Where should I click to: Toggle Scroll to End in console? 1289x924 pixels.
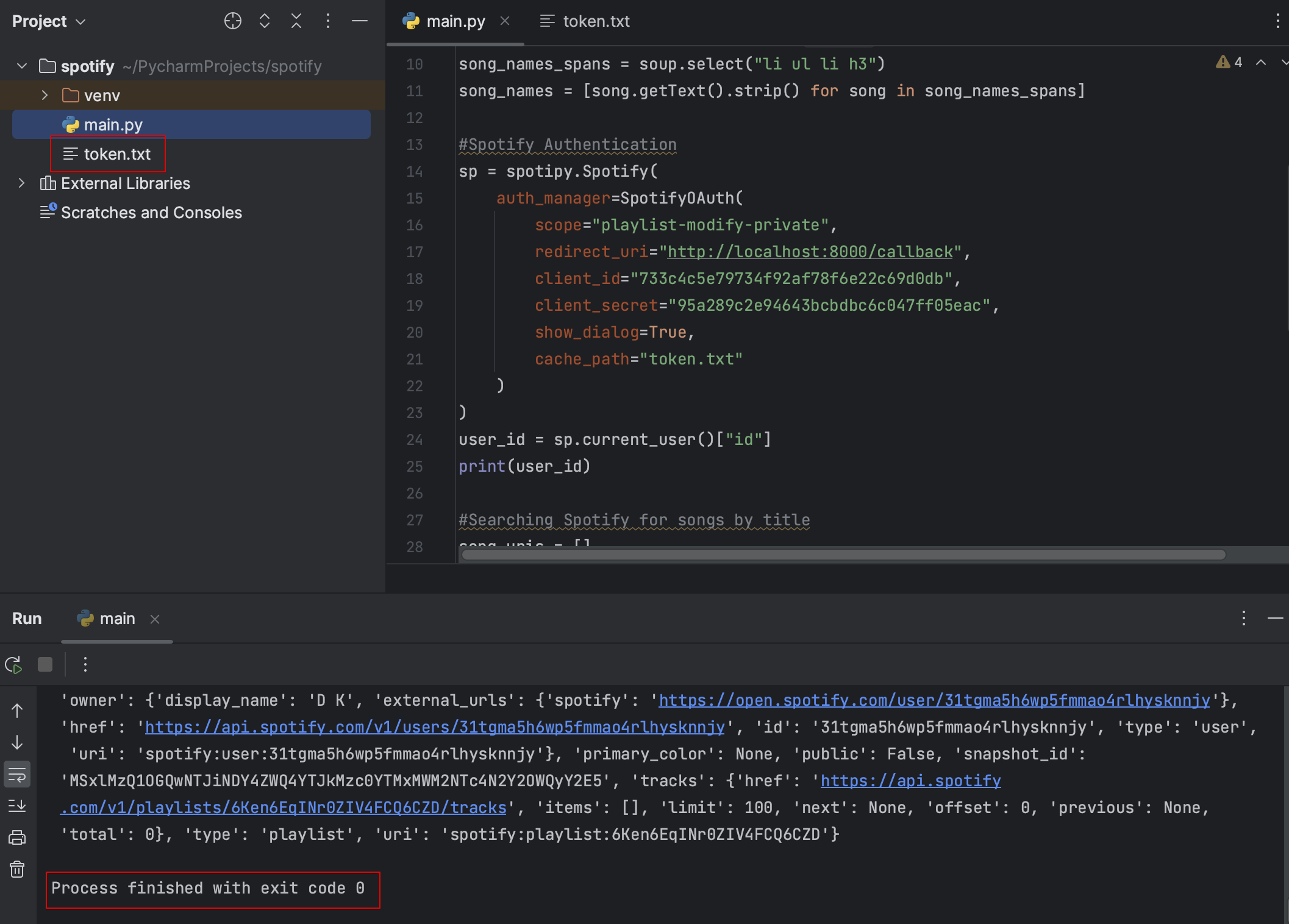[17, 806]
